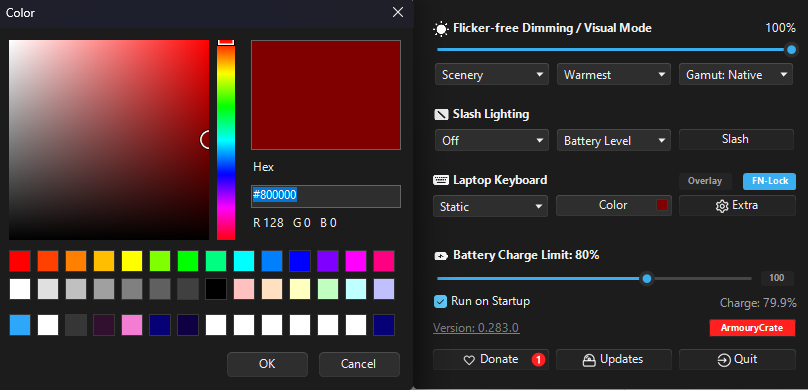Toggle the keyboard Overlay button
808x390 pixels.
(x=705, y=181)
